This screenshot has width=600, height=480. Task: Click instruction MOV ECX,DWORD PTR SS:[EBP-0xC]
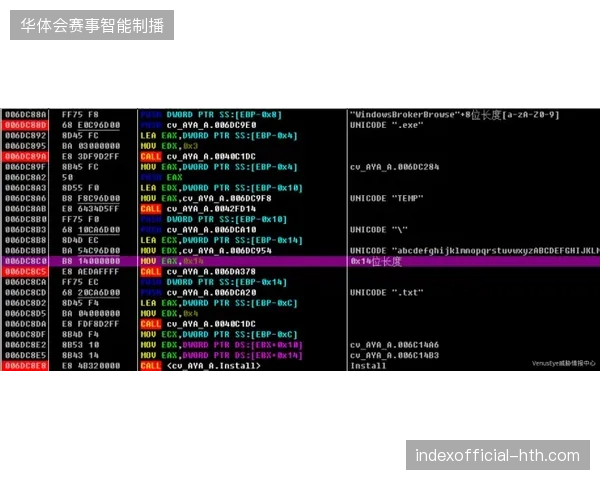tap(219, 334)
